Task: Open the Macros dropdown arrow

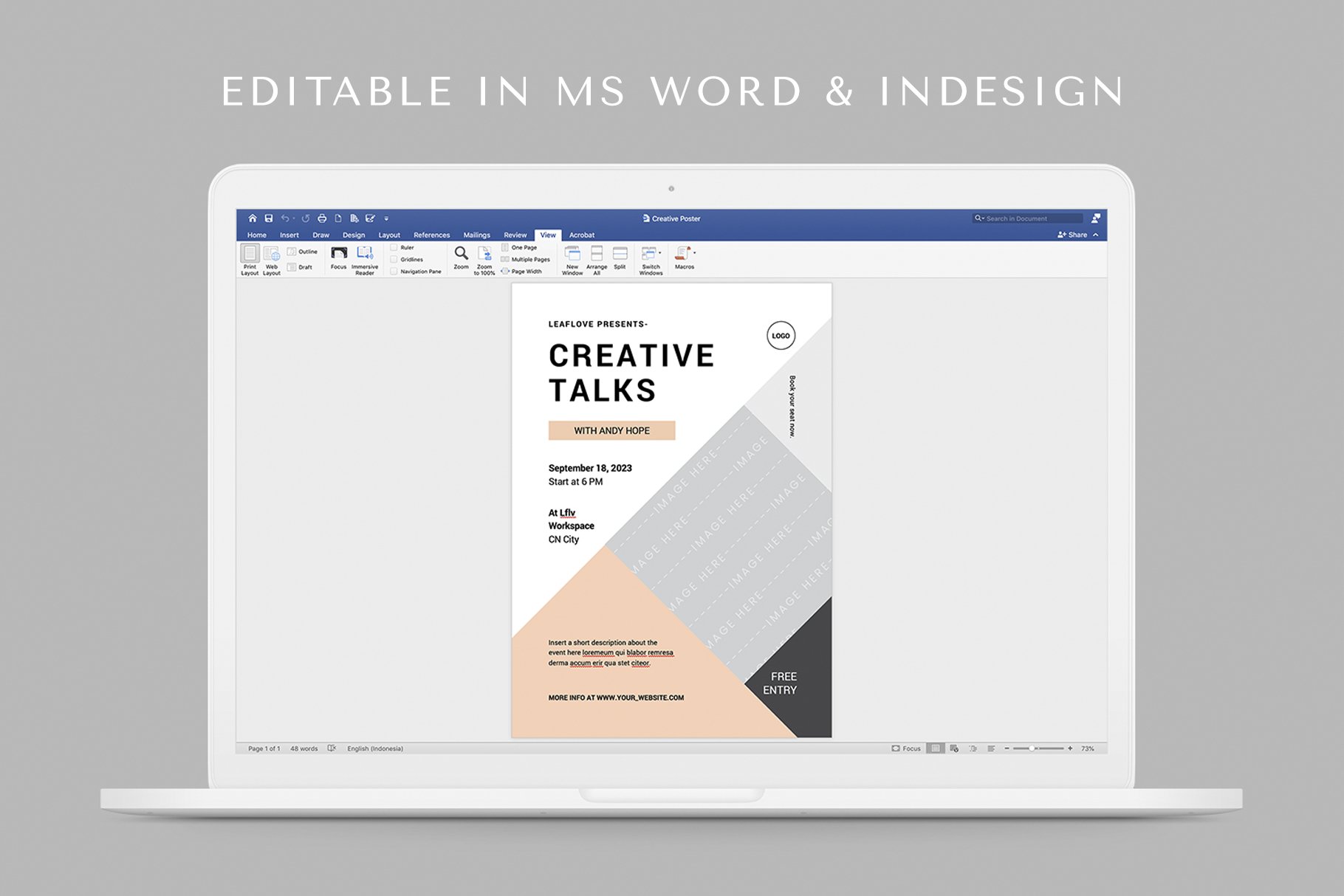Action: tap(694, 252)
